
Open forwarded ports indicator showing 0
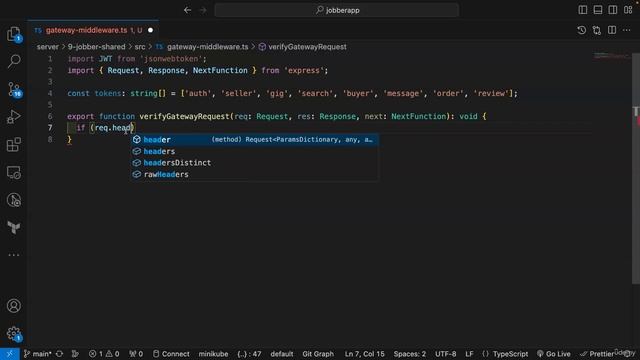click(136, 354)
